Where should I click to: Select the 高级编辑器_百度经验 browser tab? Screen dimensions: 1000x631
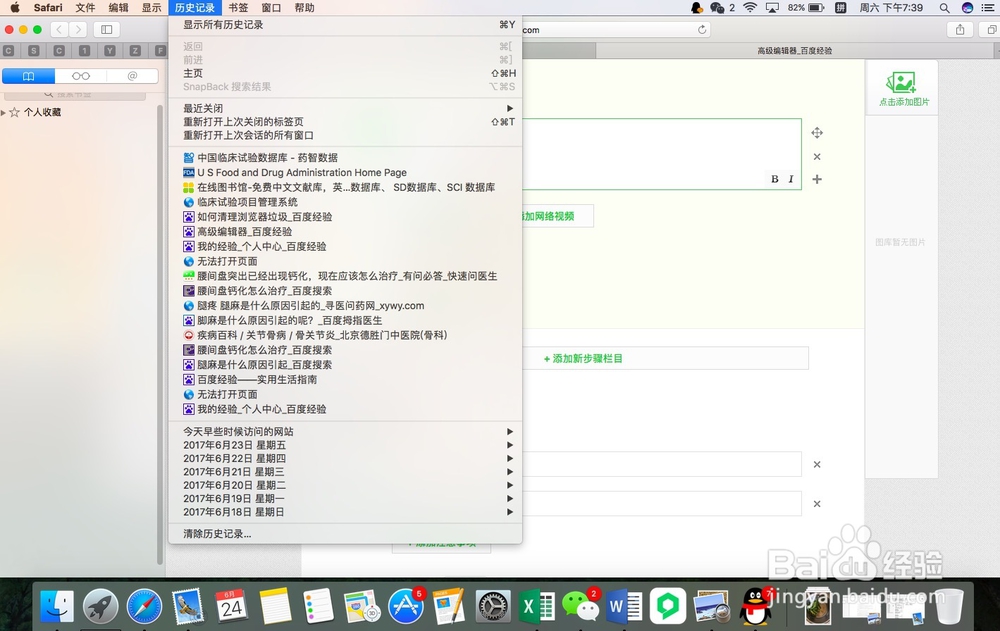click(x=794, y=50)
